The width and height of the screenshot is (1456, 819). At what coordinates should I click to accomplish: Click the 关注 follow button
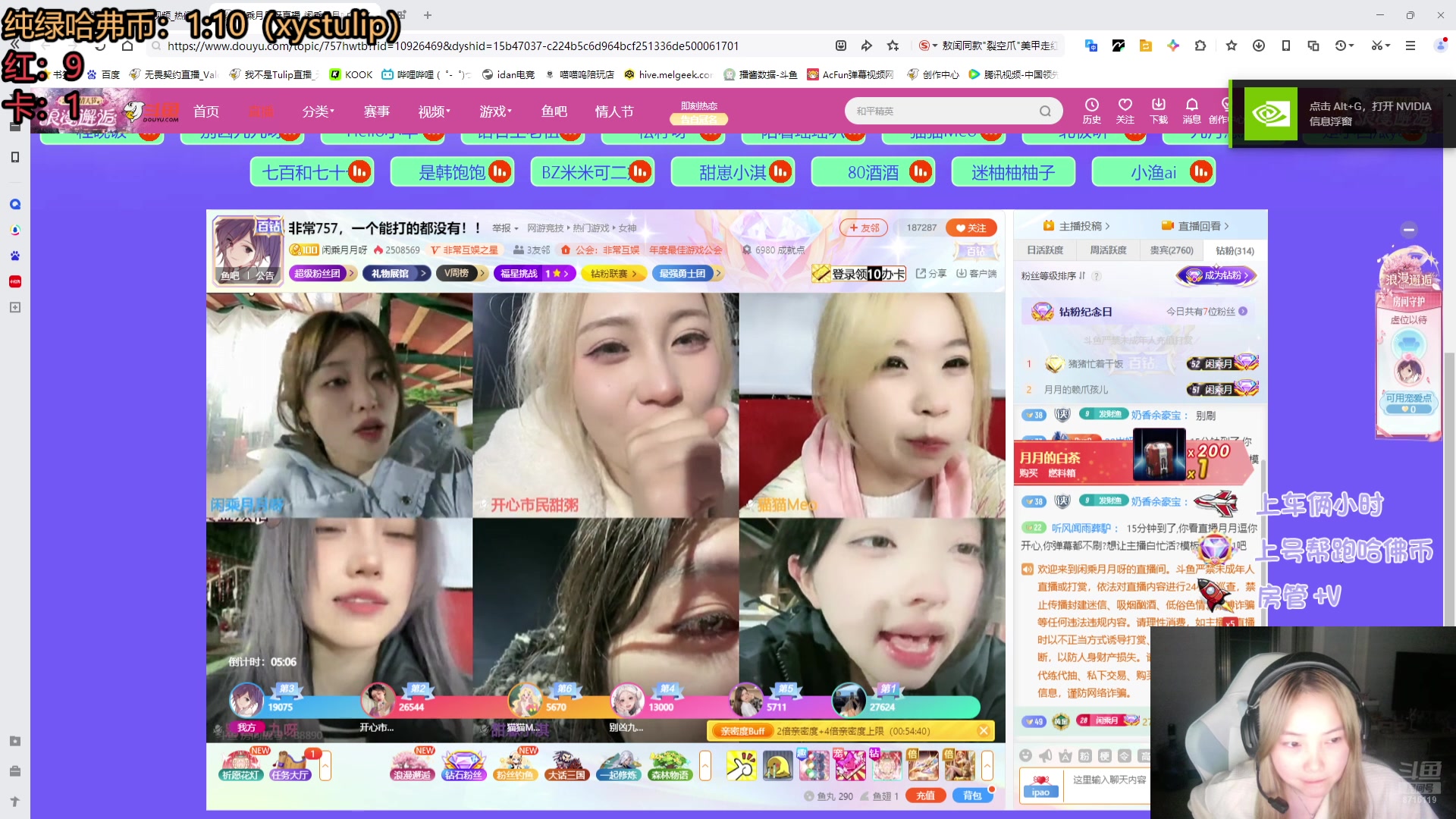coord(971,227)
